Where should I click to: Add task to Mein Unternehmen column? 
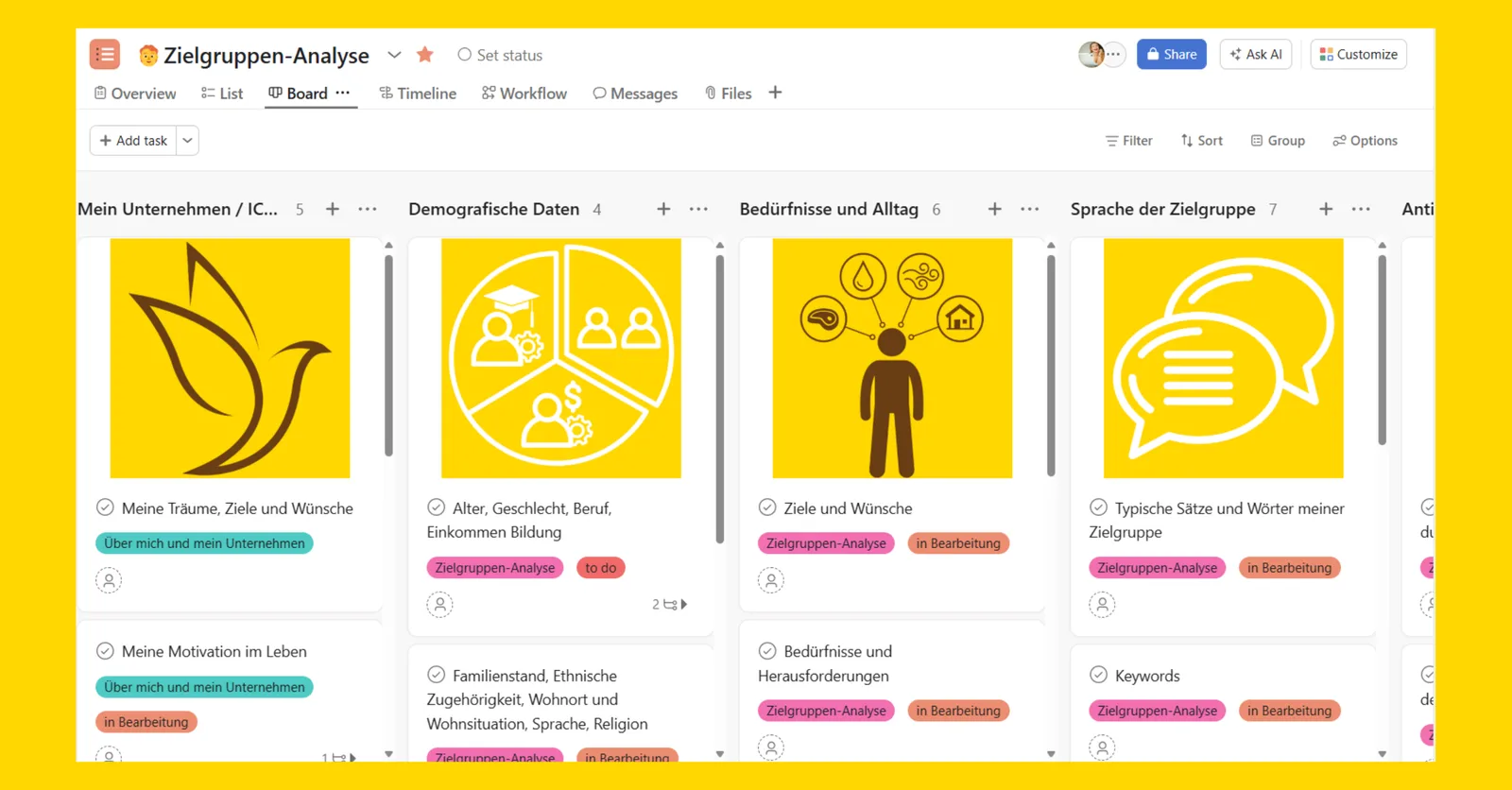333,209
